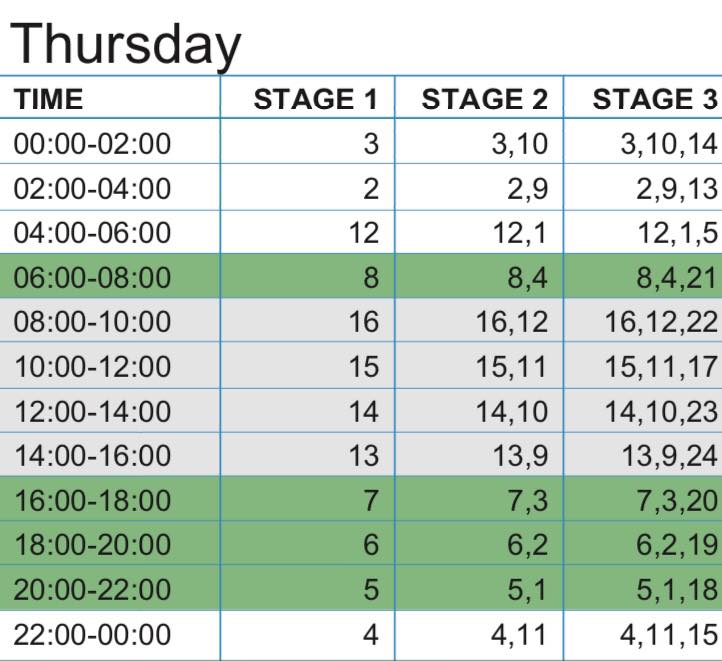Image resolution: width=722 pixels, height=661 pixels.
Task: Click Stage 2 cell showing 7,3
Action: [x=479, y=499]
